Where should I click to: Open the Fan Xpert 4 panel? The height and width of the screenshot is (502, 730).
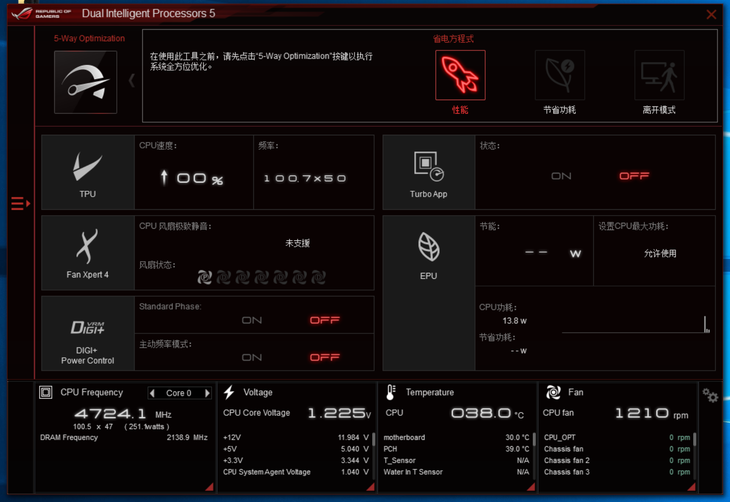88,253
